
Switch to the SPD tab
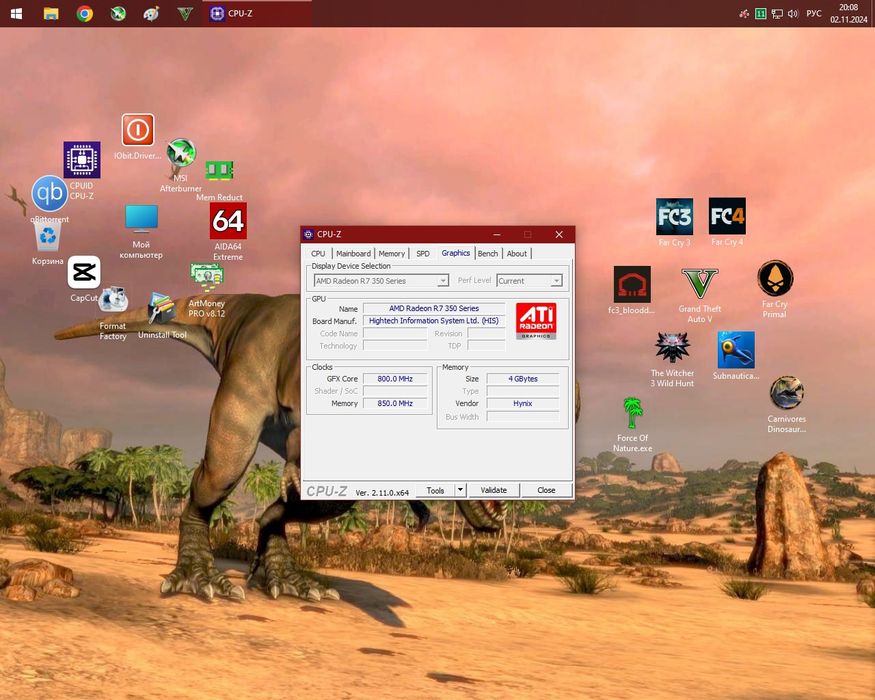tap(423, 253)
